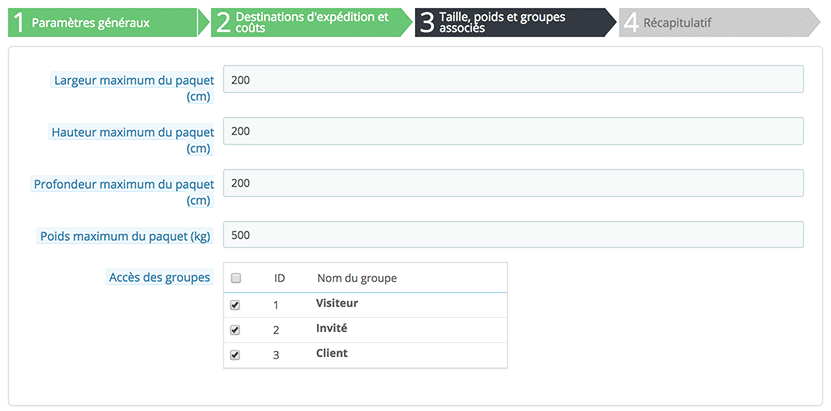Click the ID column header
Image resolution: width=831 pixels, height=411 pixels.
pos(280,278)
